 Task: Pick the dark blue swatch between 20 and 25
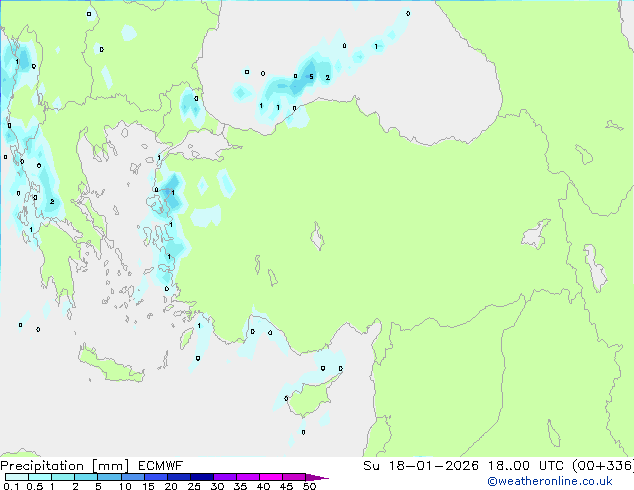point(179,477)
